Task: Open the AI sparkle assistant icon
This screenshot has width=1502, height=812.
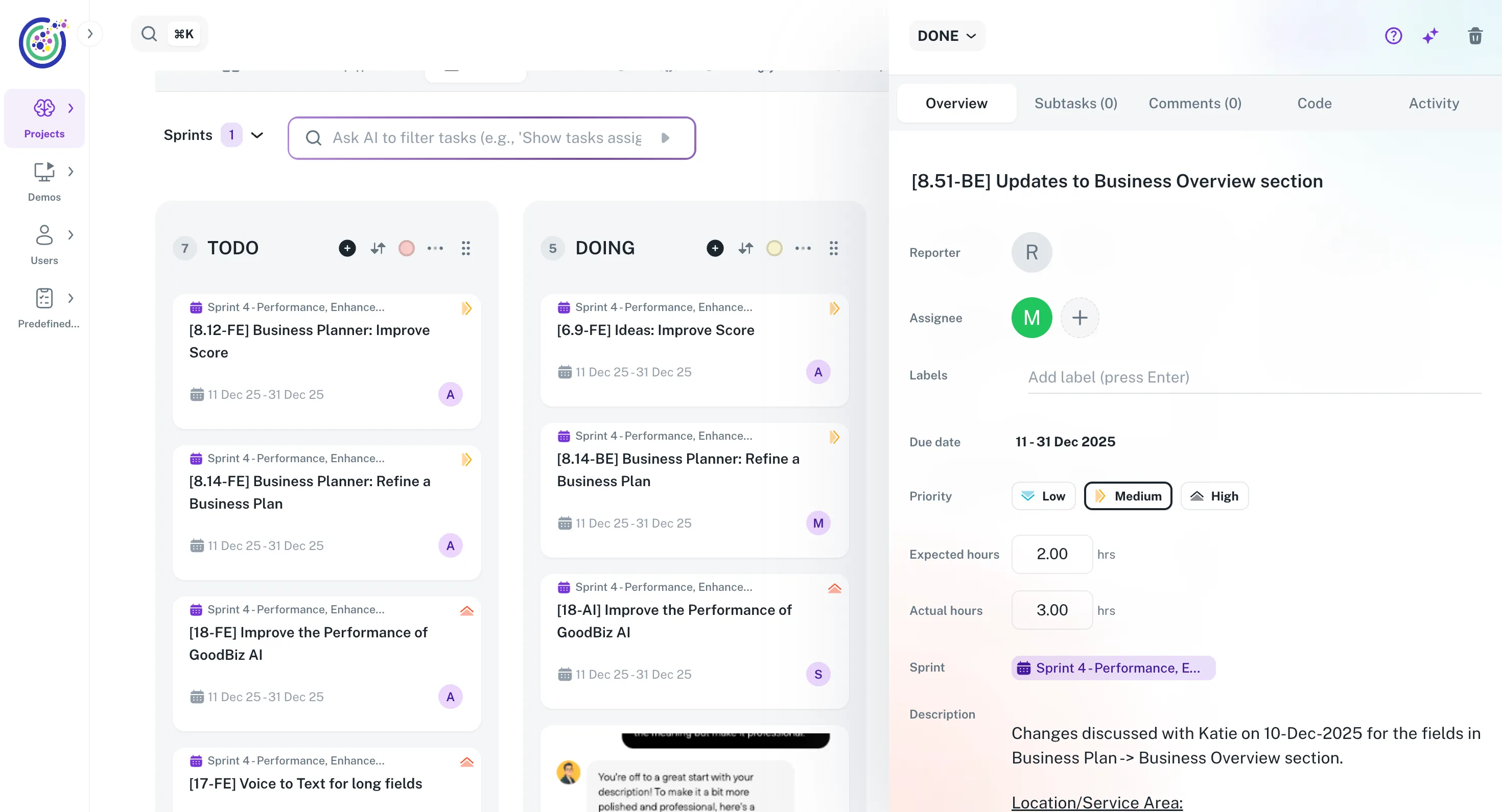Action: 1430,36
